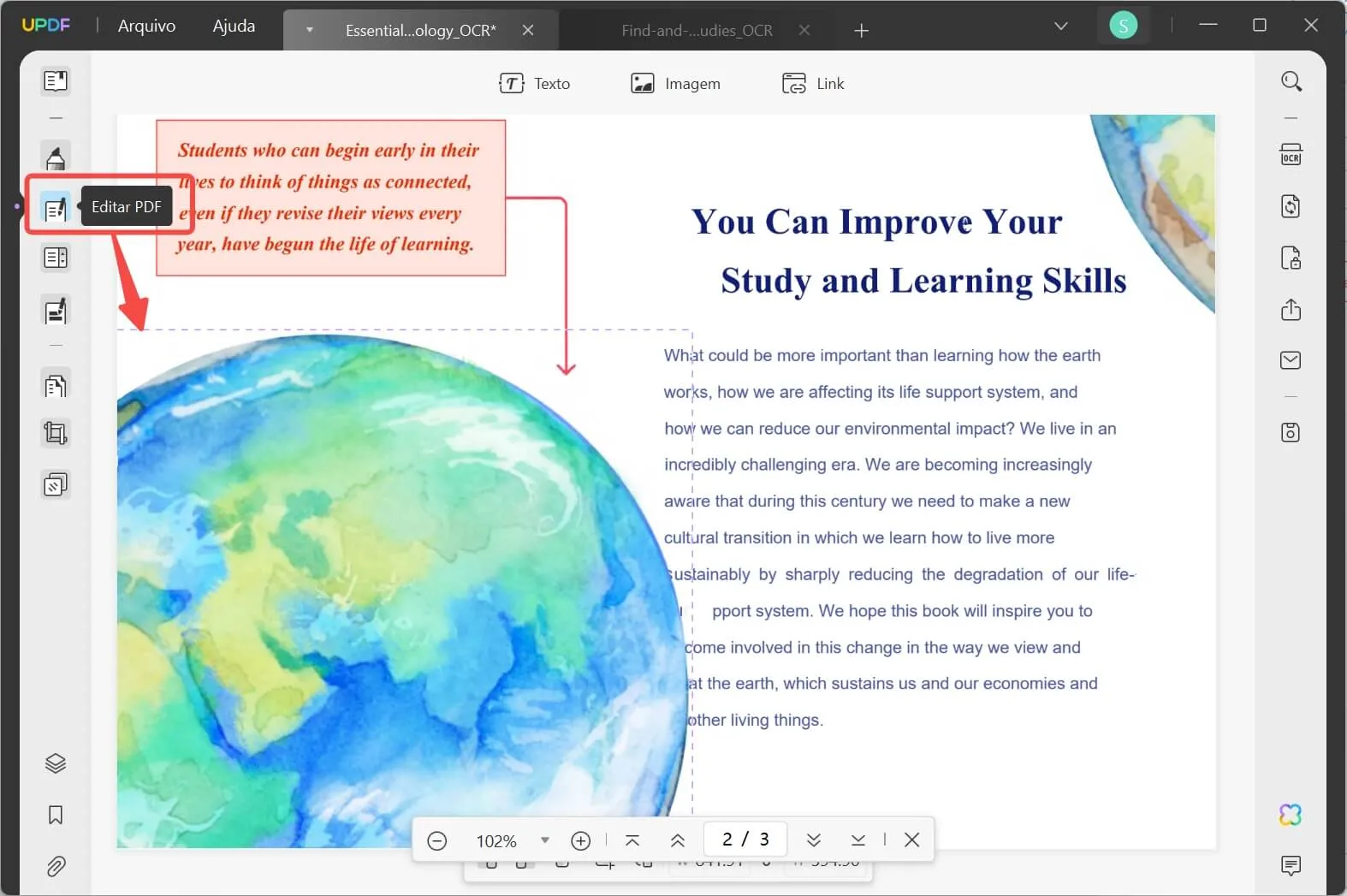Open the comments chat panel icon
The width and height of the screenshot is (1347, 896).
pos(1291,865)
